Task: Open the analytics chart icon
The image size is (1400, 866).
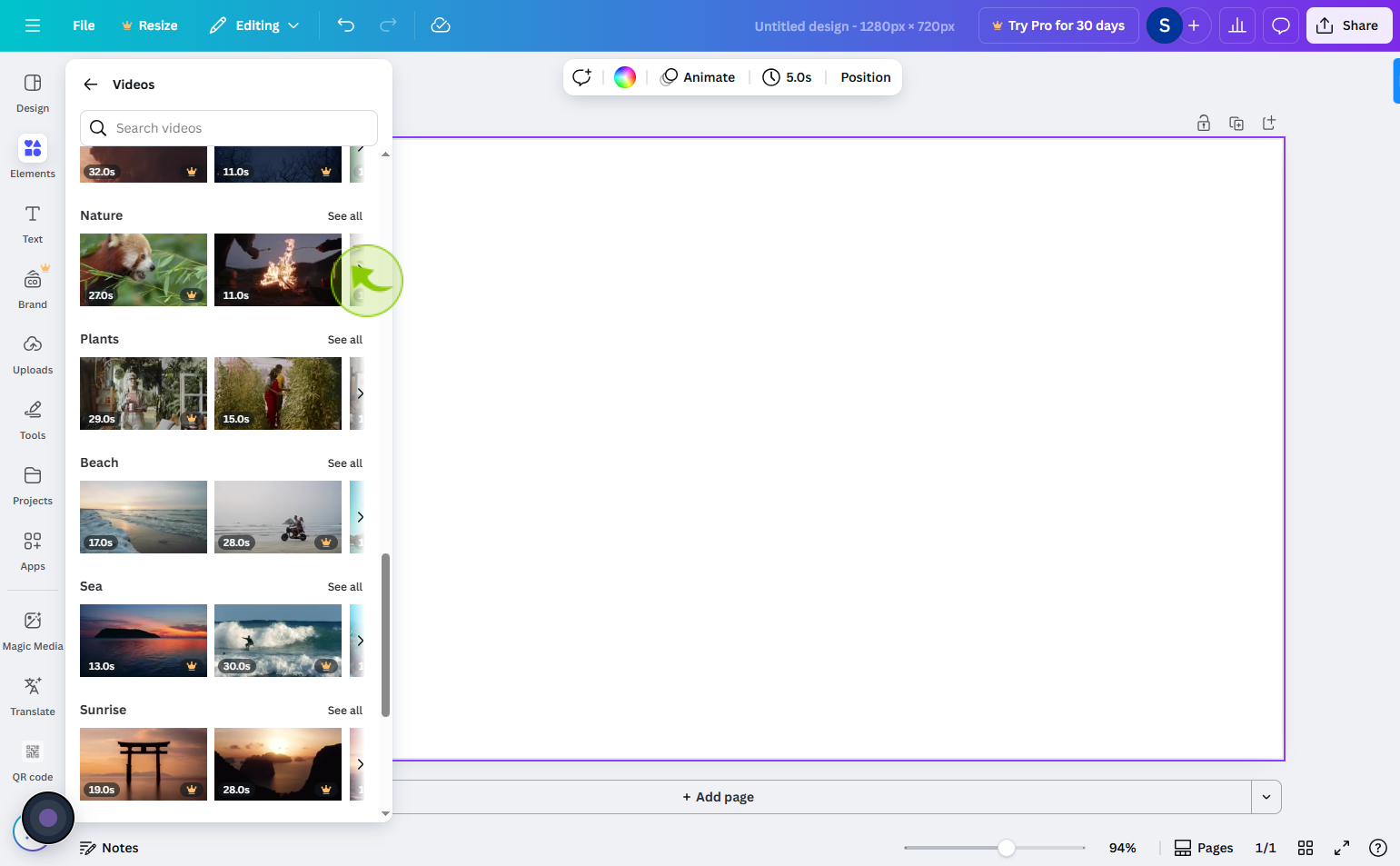Action: coord(1237,25)
